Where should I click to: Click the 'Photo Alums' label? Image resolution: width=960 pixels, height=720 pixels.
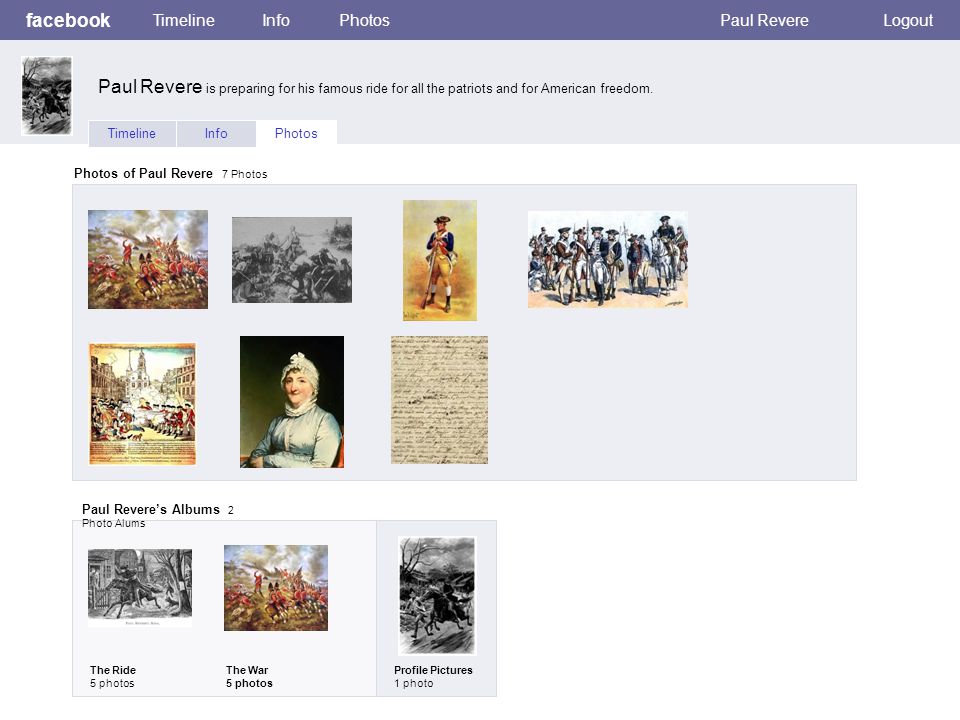click(113, 523)
